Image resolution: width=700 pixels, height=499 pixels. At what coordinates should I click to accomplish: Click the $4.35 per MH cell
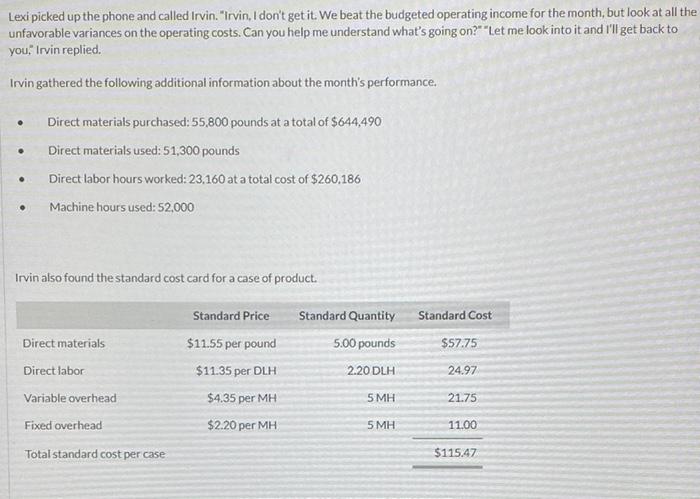pos(242,398)
